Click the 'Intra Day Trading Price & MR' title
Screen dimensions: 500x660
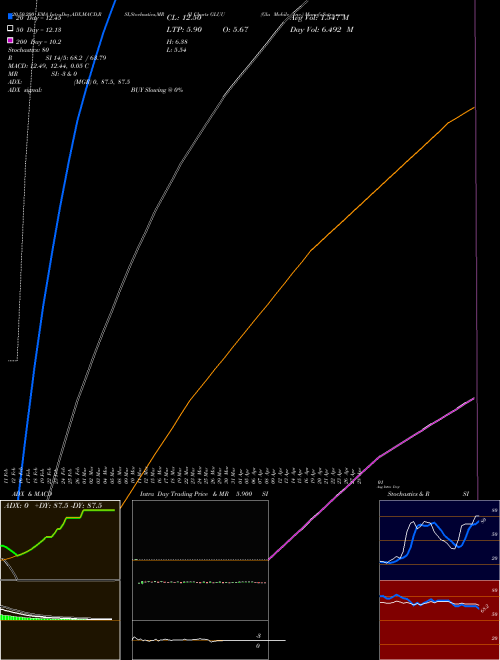[184, 494]
